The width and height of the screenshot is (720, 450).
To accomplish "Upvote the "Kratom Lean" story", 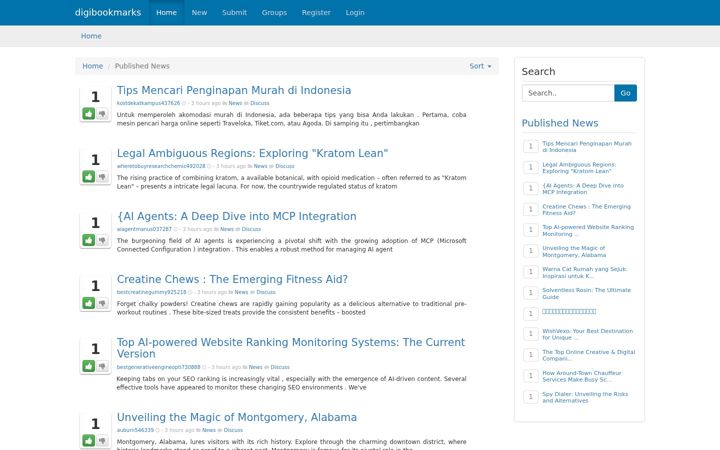I will [89, 176].
